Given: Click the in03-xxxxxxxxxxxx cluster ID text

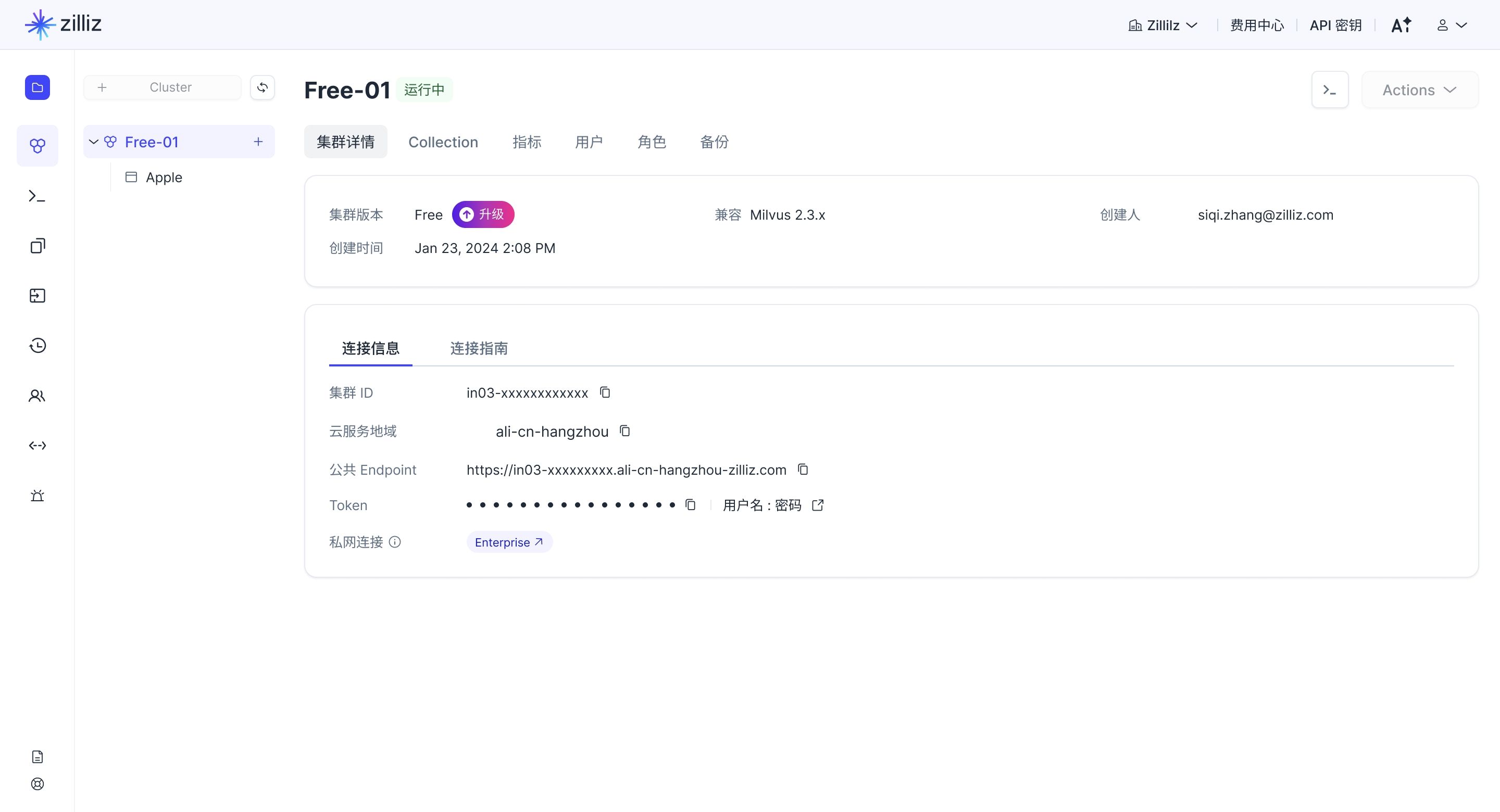Looking at the screenshot, I should click(528, 393).
